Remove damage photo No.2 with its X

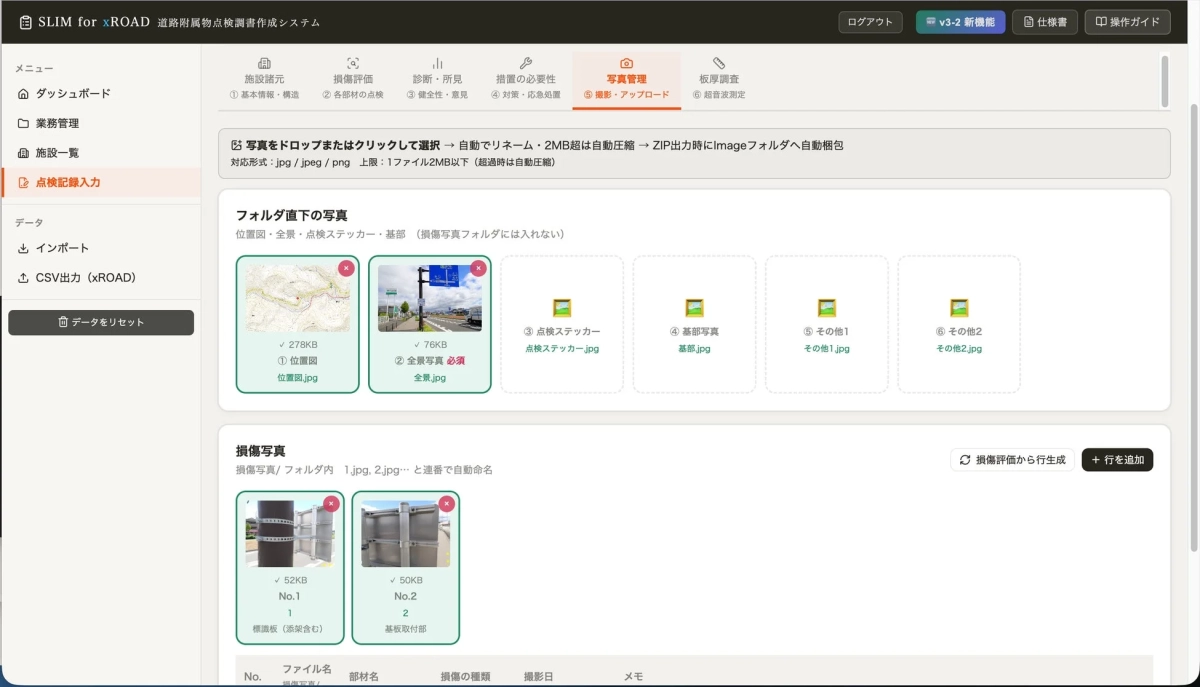[x=446, y=504]
